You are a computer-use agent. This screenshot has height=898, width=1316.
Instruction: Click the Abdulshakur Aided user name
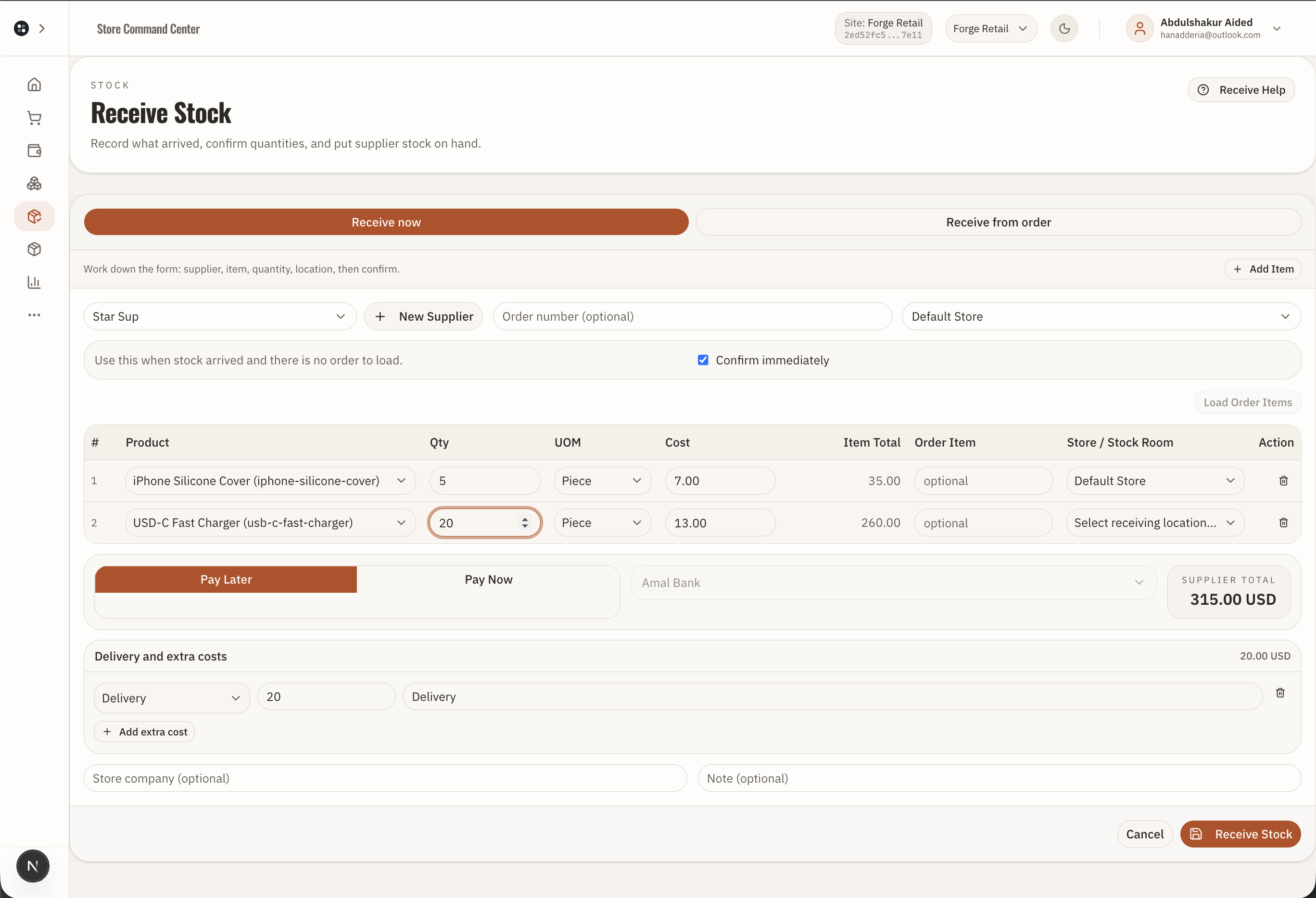[x=1206, y=22]
